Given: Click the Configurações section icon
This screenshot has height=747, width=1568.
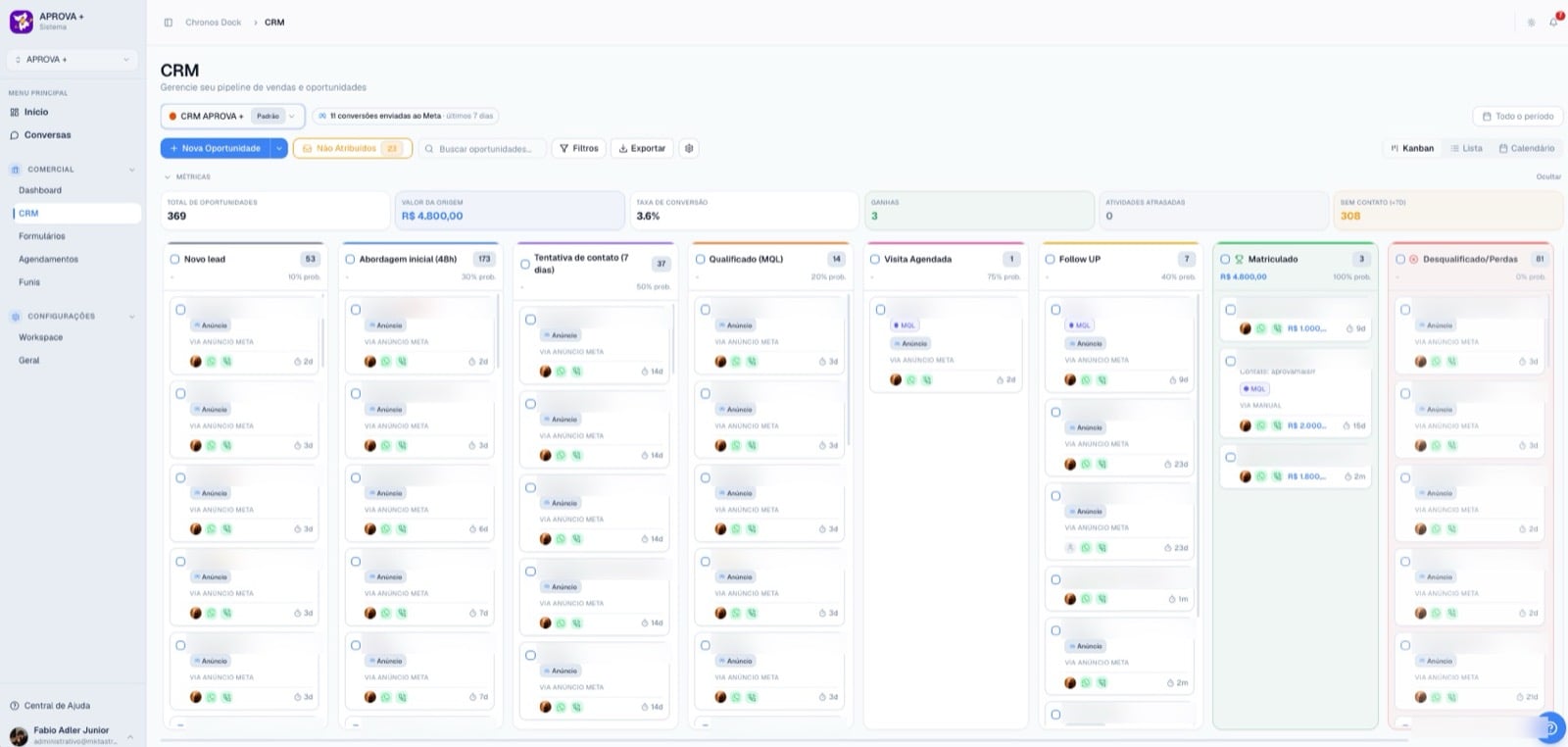Looking at the screenshot, I should click(16, 317).
